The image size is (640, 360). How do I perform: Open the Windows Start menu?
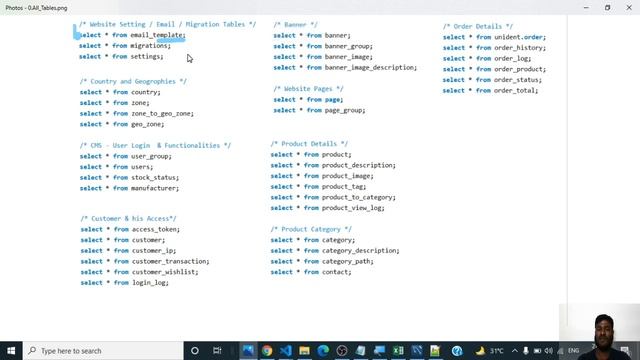tap(11, 351)
